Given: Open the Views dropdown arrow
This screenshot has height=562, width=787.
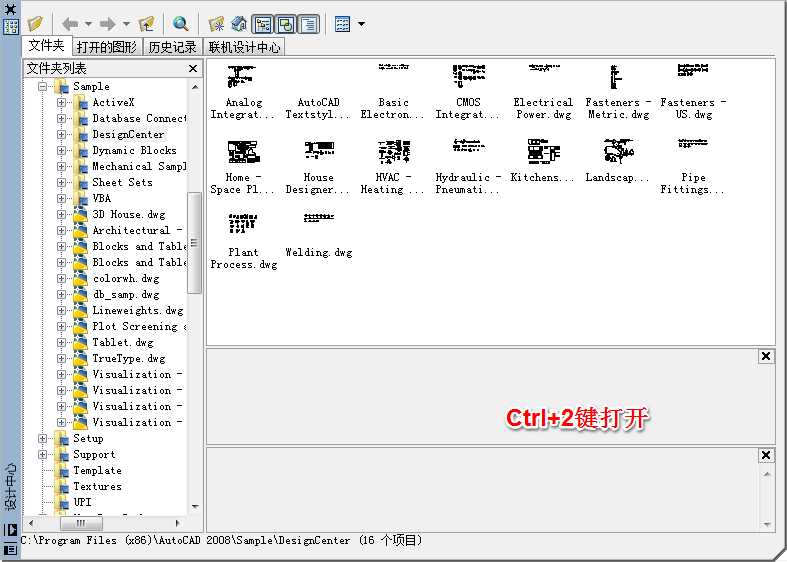Looking at the screenshot, I should [x=361, y=24].
